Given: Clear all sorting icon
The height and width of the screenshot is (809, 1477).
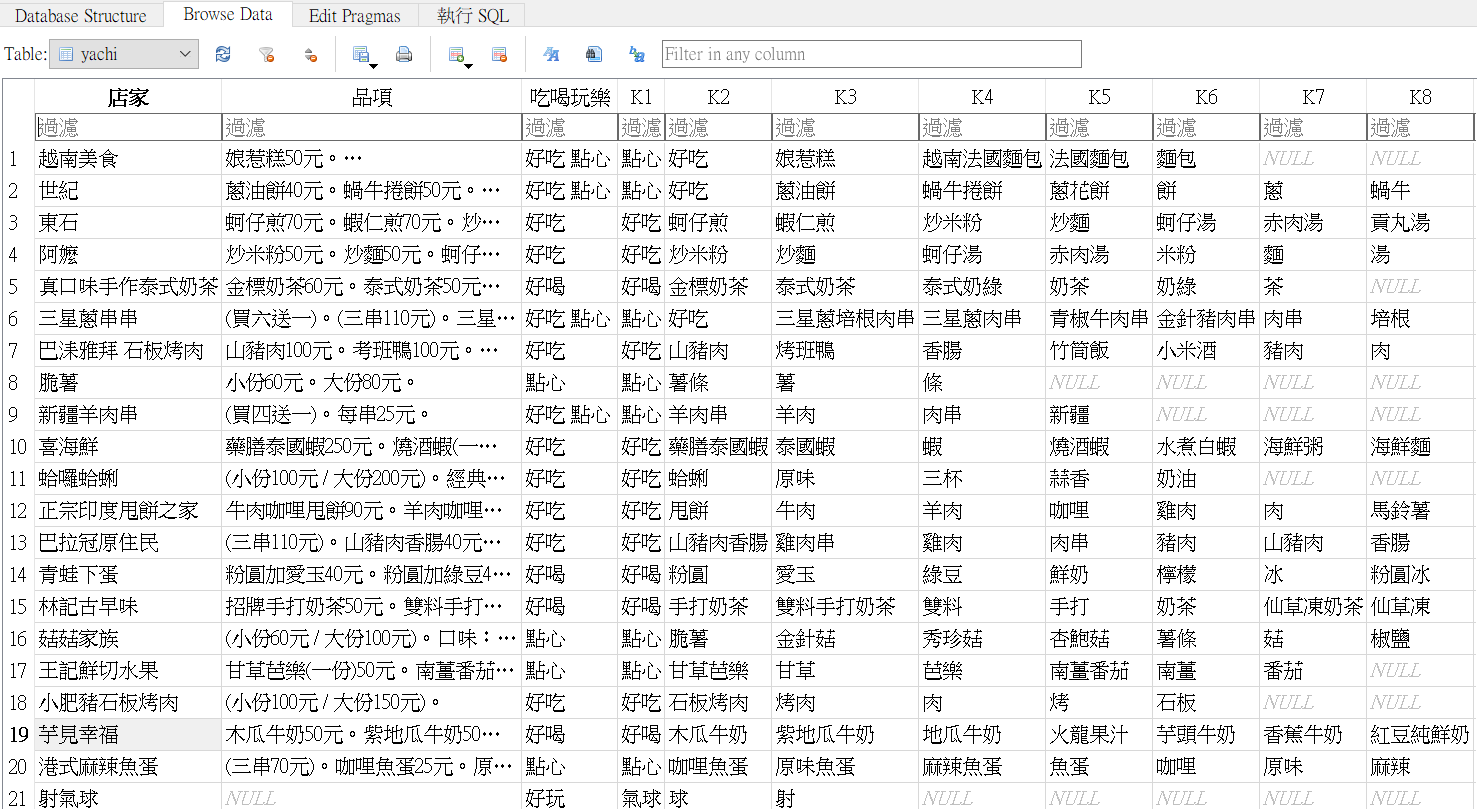Looking at the screenshot, I should pyautogui.click(x=310, y=54).
